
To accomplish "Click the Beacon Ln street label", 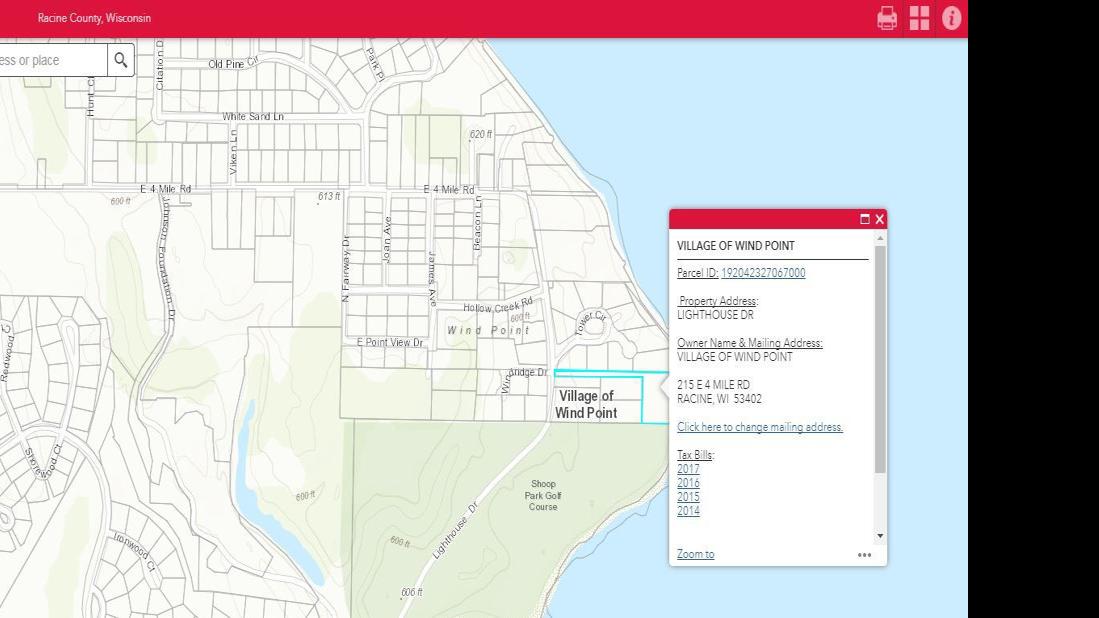I will (477, 223).
